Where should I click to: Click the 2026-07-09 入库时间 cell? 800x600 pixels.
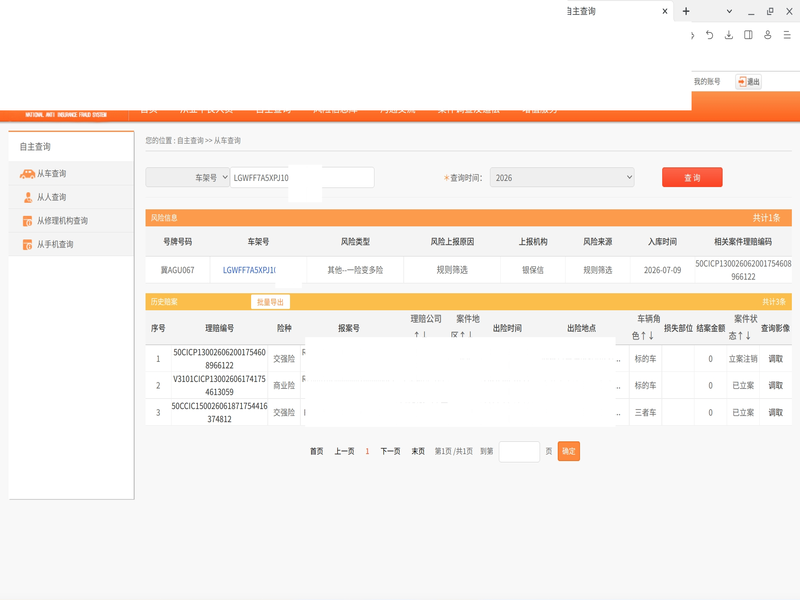click(x=662, y=270)
